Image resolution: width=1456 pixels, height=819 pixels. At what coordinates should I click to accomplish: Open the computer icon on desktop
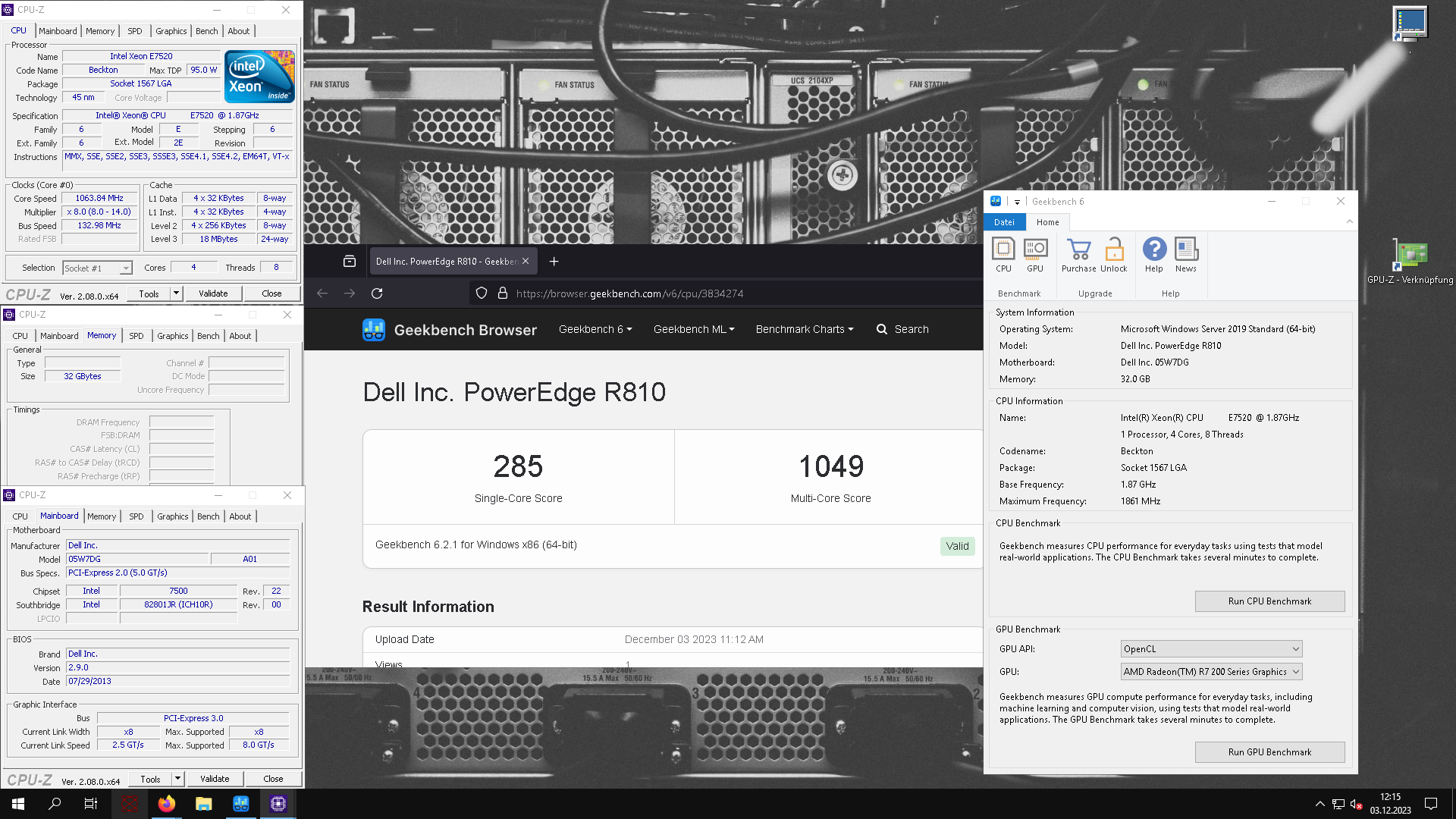[1410, 23]
